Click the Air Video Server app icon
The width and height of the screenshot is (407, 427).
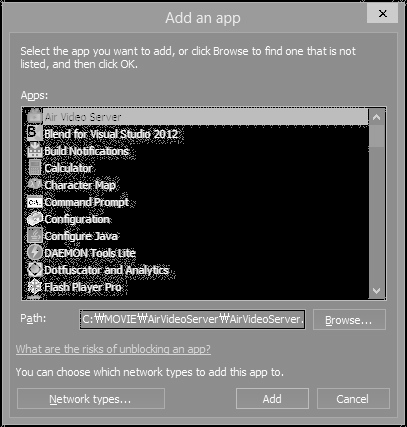click(x=35, y=117)
